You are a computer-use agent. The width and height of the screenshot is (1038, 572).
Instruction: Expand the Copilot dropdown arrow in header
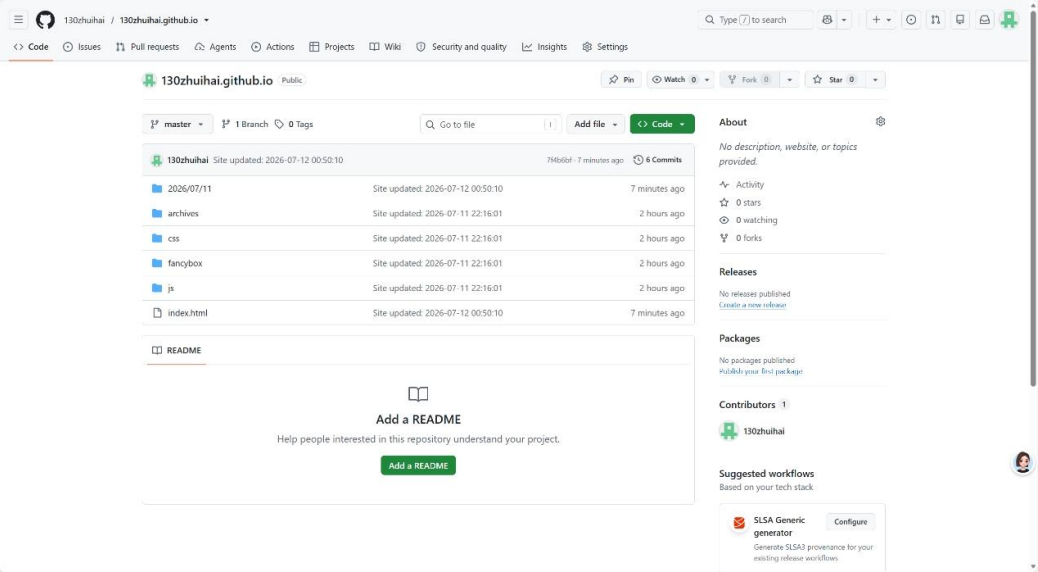pos(843,20)
